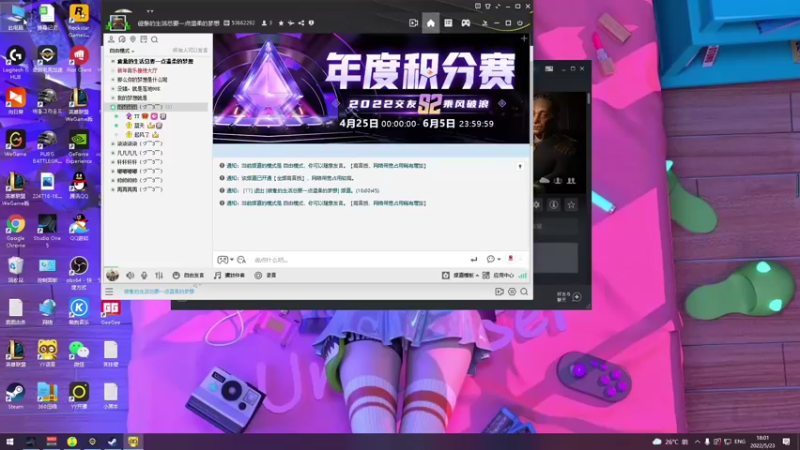The width and height of the screenshot is (800, 450).
Task: Click the star icon in background window
Action: pyautogui.click(x=571, y=205)
